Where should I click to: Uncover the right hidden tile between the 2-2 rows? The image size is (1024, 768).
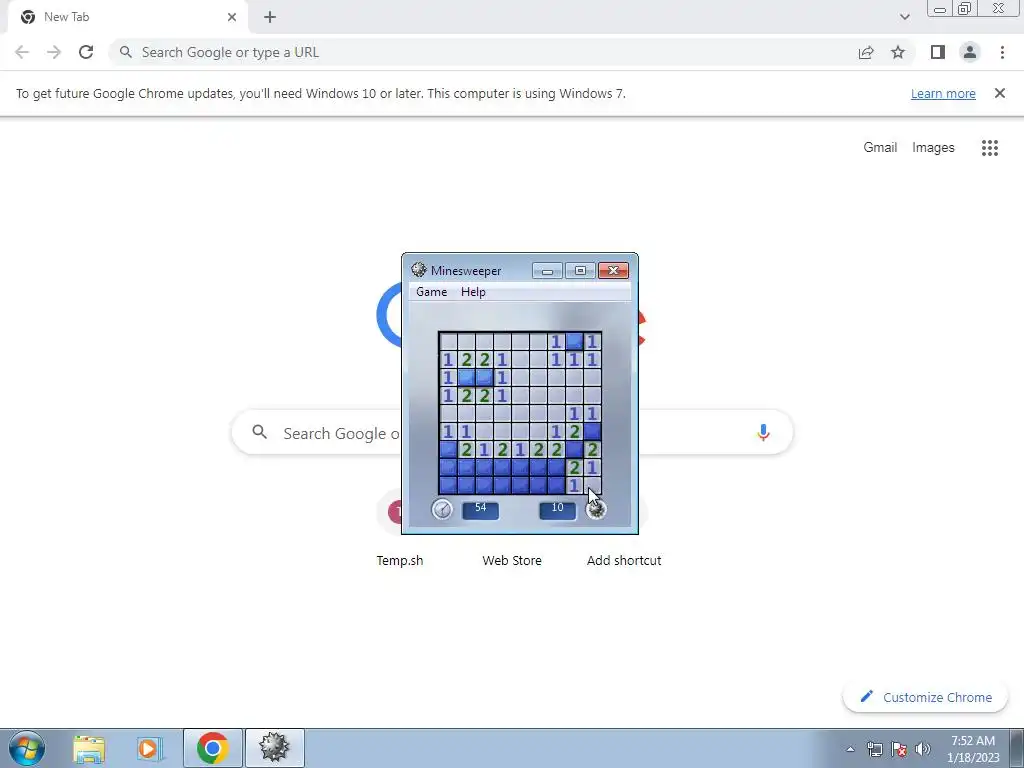pos(485,377)
